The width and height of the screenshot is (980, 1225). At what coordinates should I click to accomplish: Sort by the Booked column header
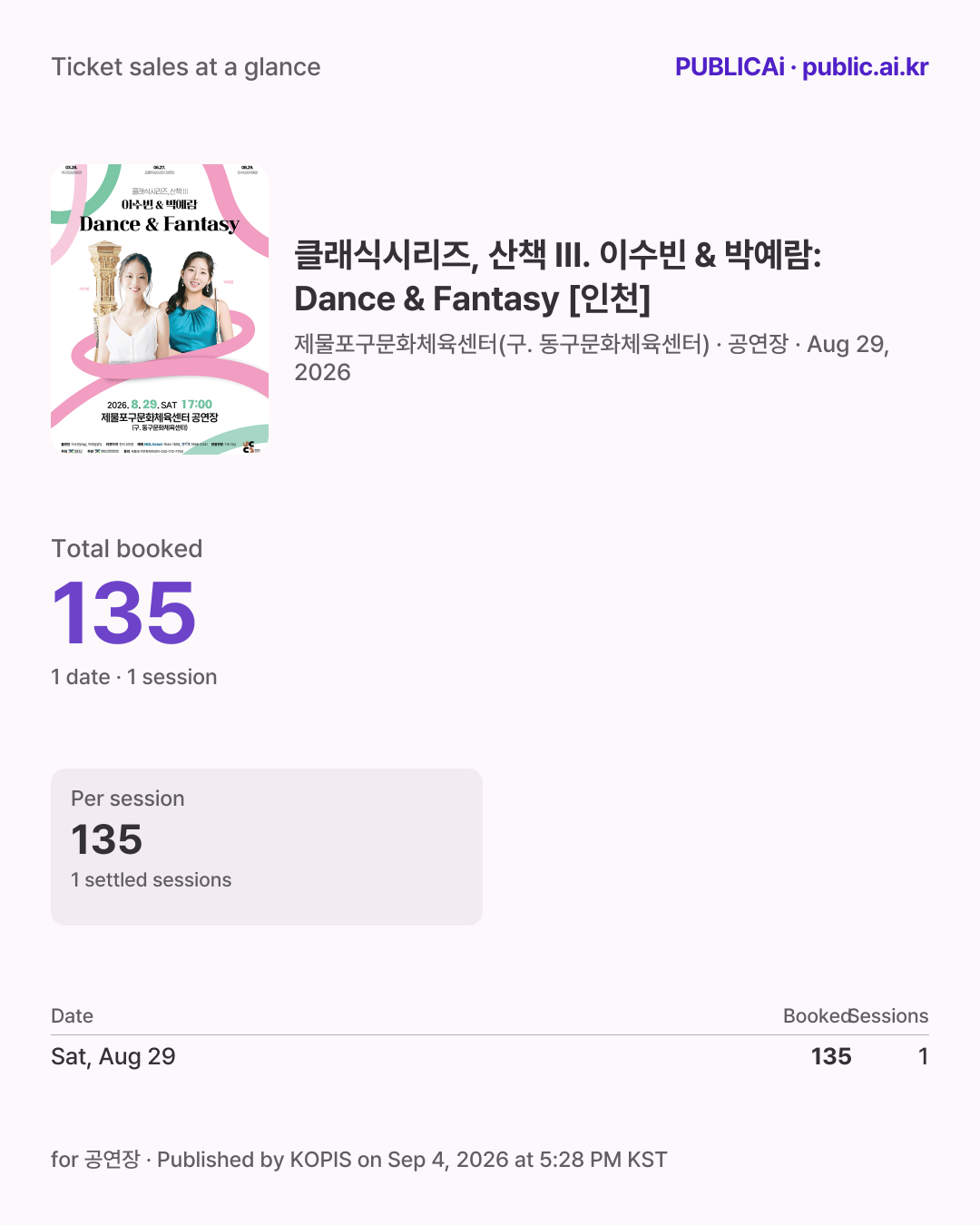(x=817, y=1016)
